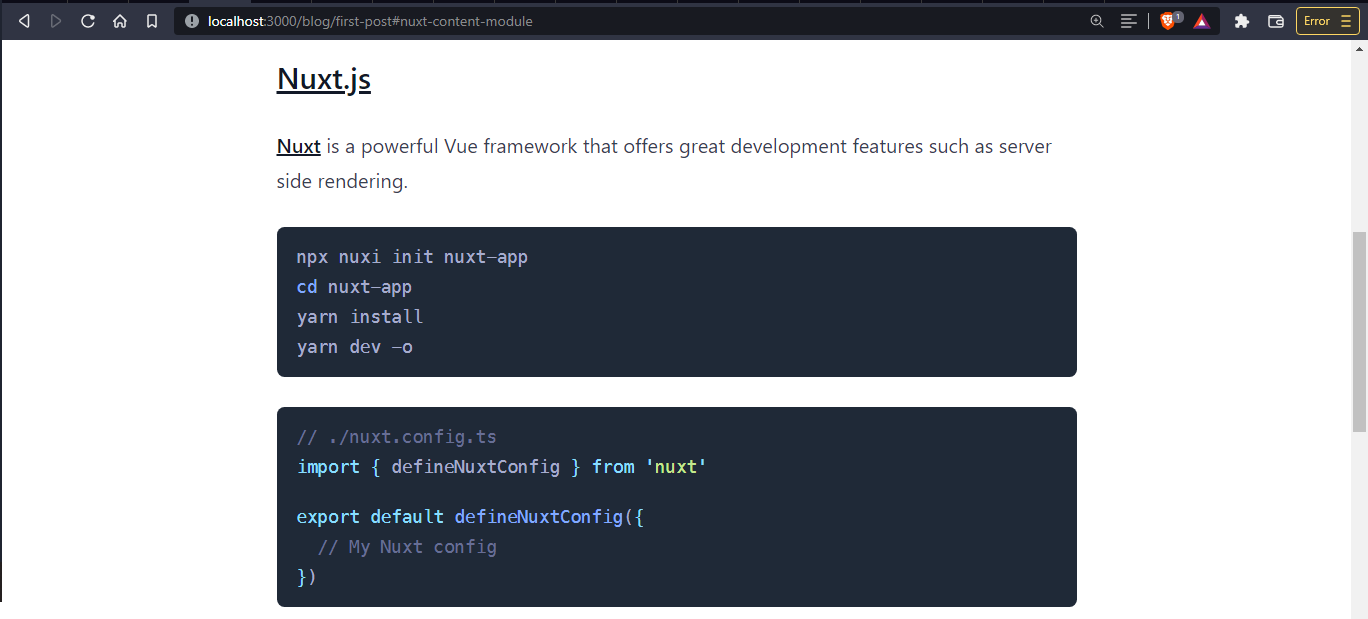Click the 'My Nuxt config' comment

tap(407, 547)
